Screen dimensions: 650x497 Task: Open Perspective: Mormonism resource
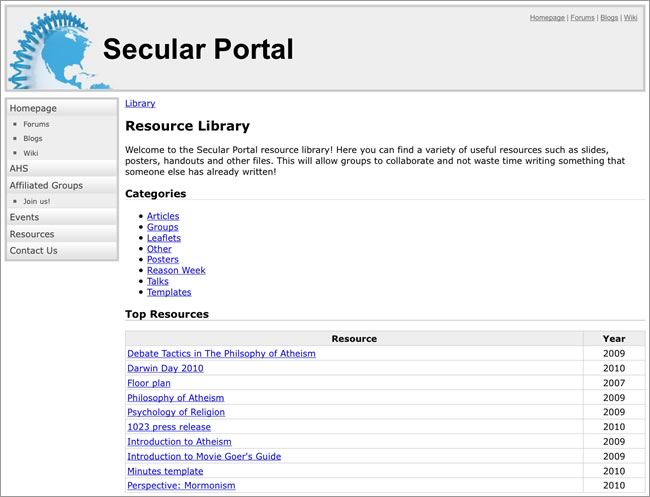tap(181, 485)
